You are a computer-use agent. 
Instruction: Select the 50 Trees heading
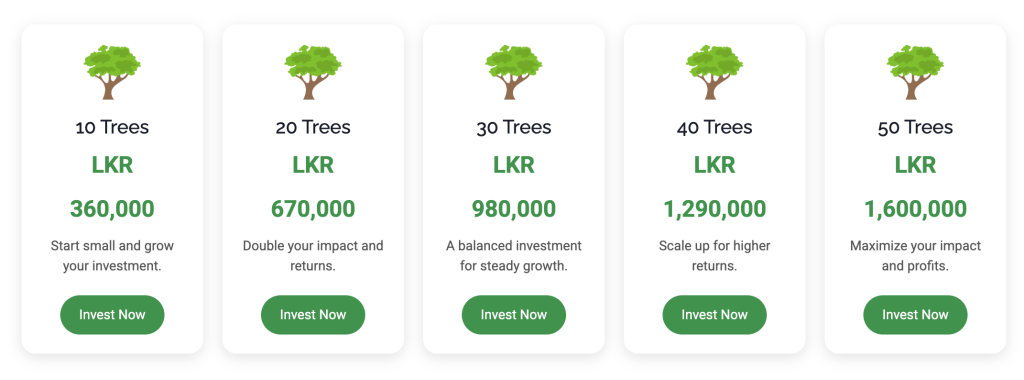click(916, 127)
